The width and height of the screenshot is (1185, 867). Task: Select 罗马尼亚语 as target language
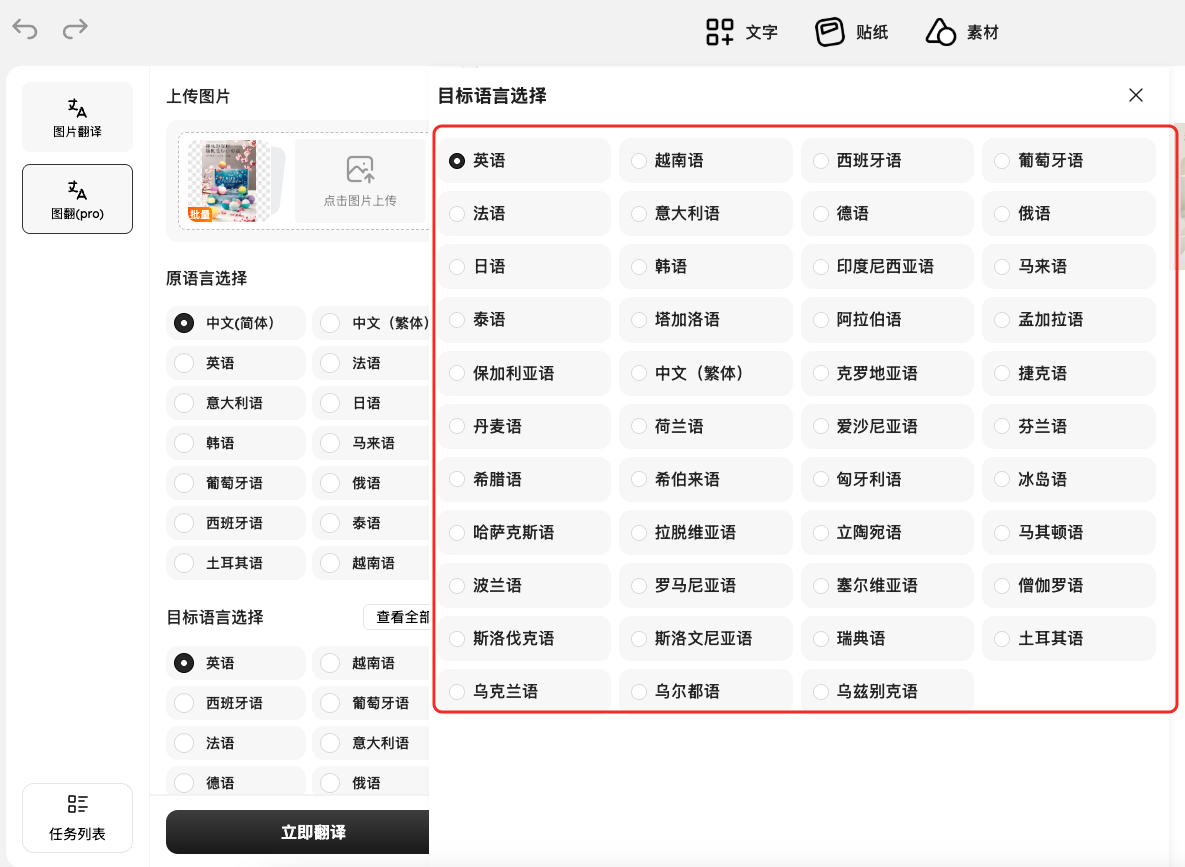(706, 585)
